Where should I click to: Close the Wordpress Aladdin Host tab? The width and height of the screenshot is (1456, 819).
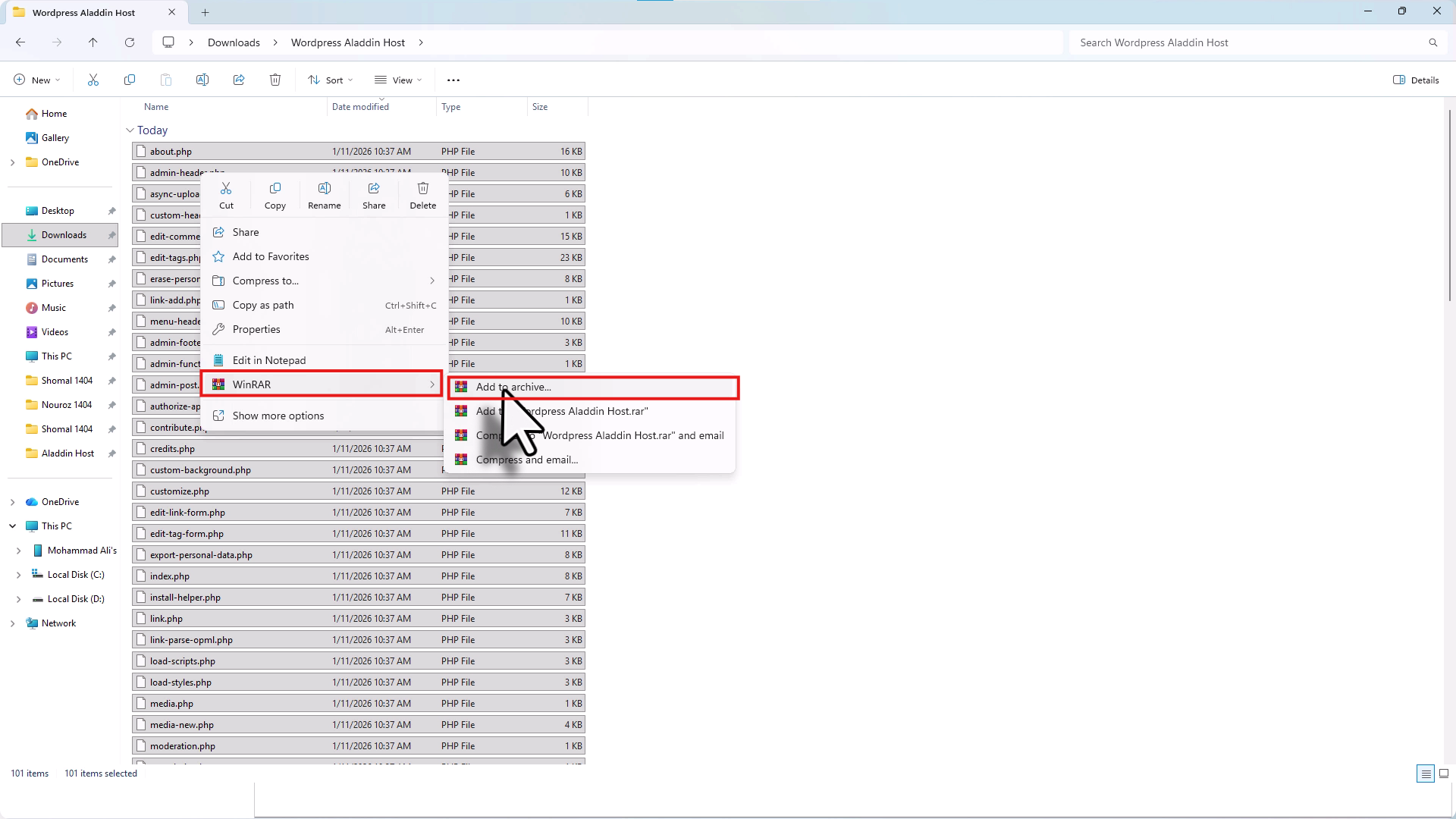click(x=172, y=12)
